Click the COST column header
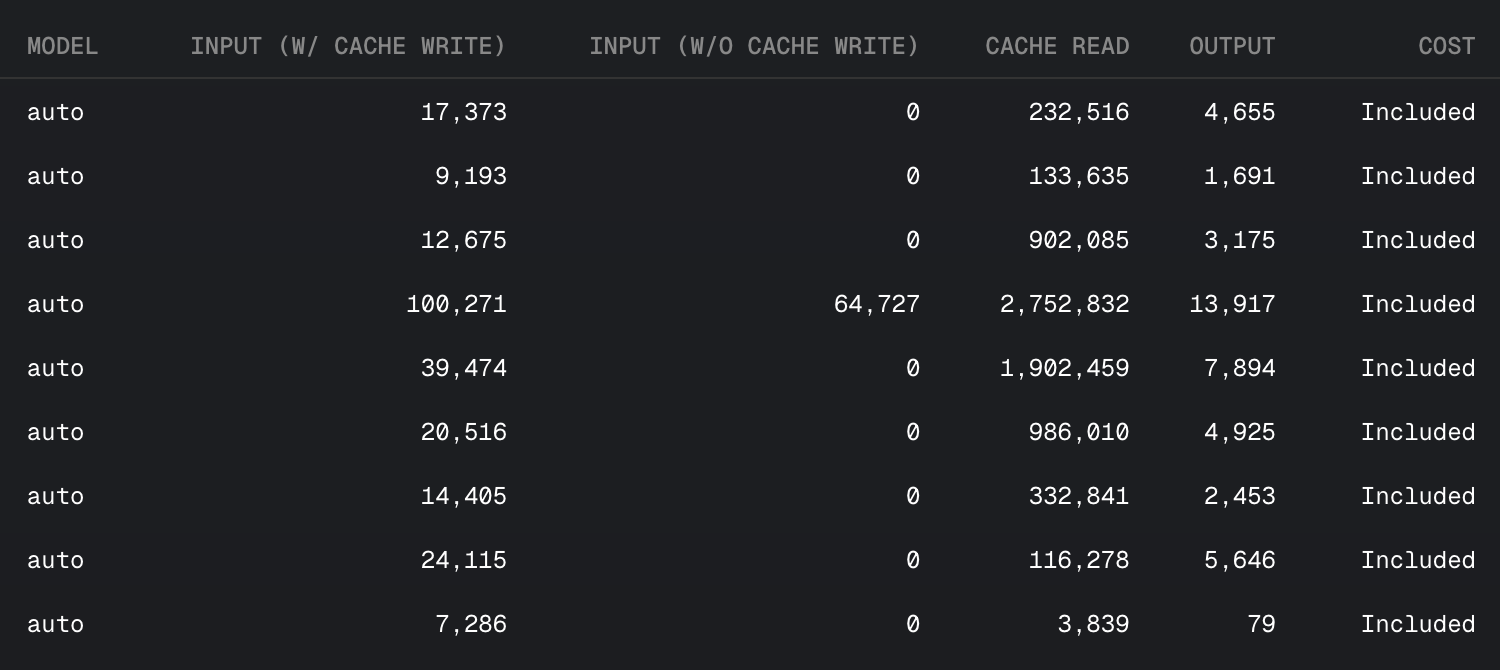This screenshot has width=1500, height=670. click(x=1446, y=46)
